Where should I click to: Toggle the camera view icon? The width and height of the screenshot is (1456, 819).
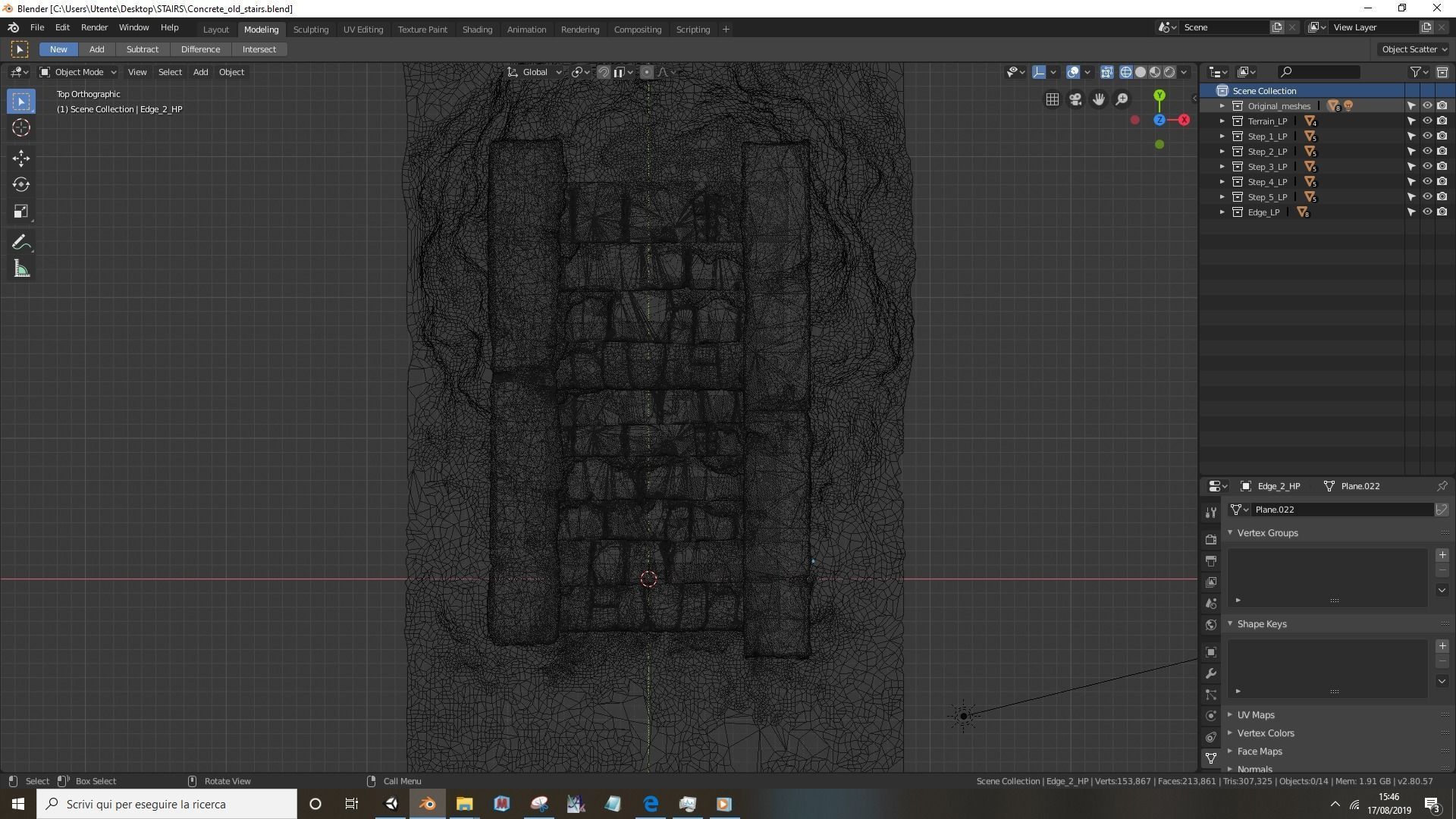click(1075, 99)
